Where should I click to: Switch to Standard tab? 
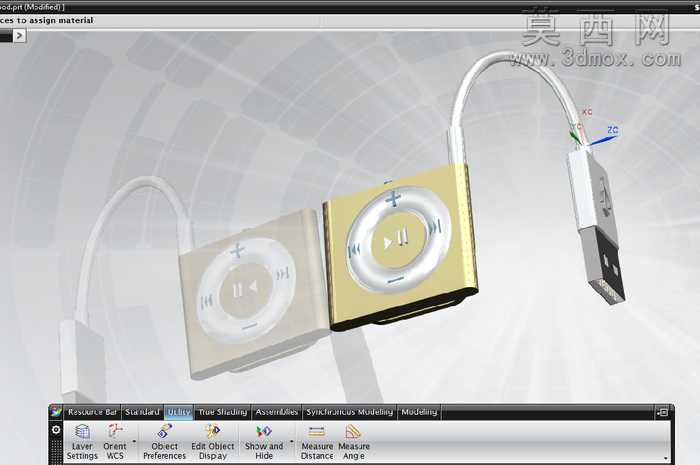(142, 412)
